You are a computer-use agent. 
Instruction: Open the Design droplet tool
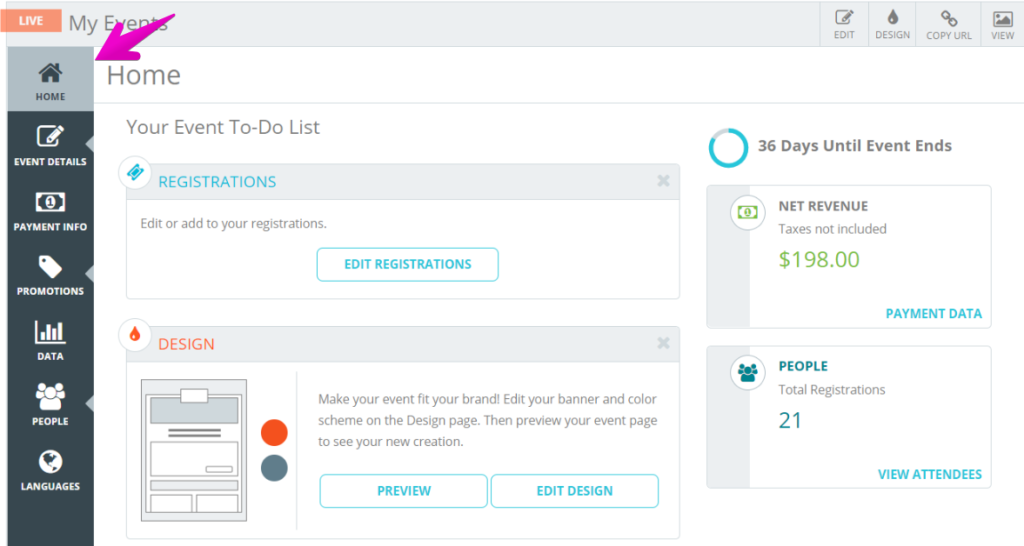pyautogui.click(x=892, y=24)
